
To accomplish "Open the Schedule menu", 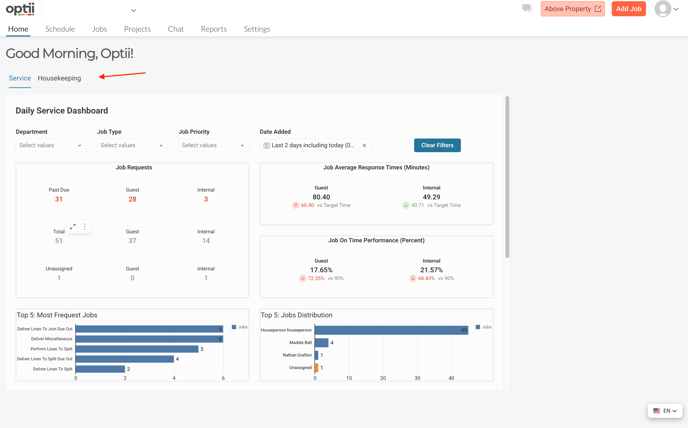I will 60,29.
